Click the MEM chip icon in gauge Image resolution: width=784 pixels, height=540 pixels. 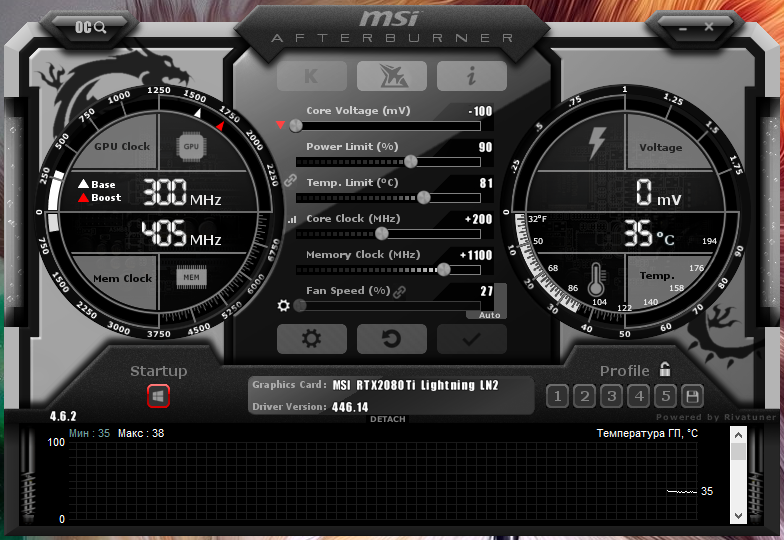pyautogui.click(x=191, y=277)
